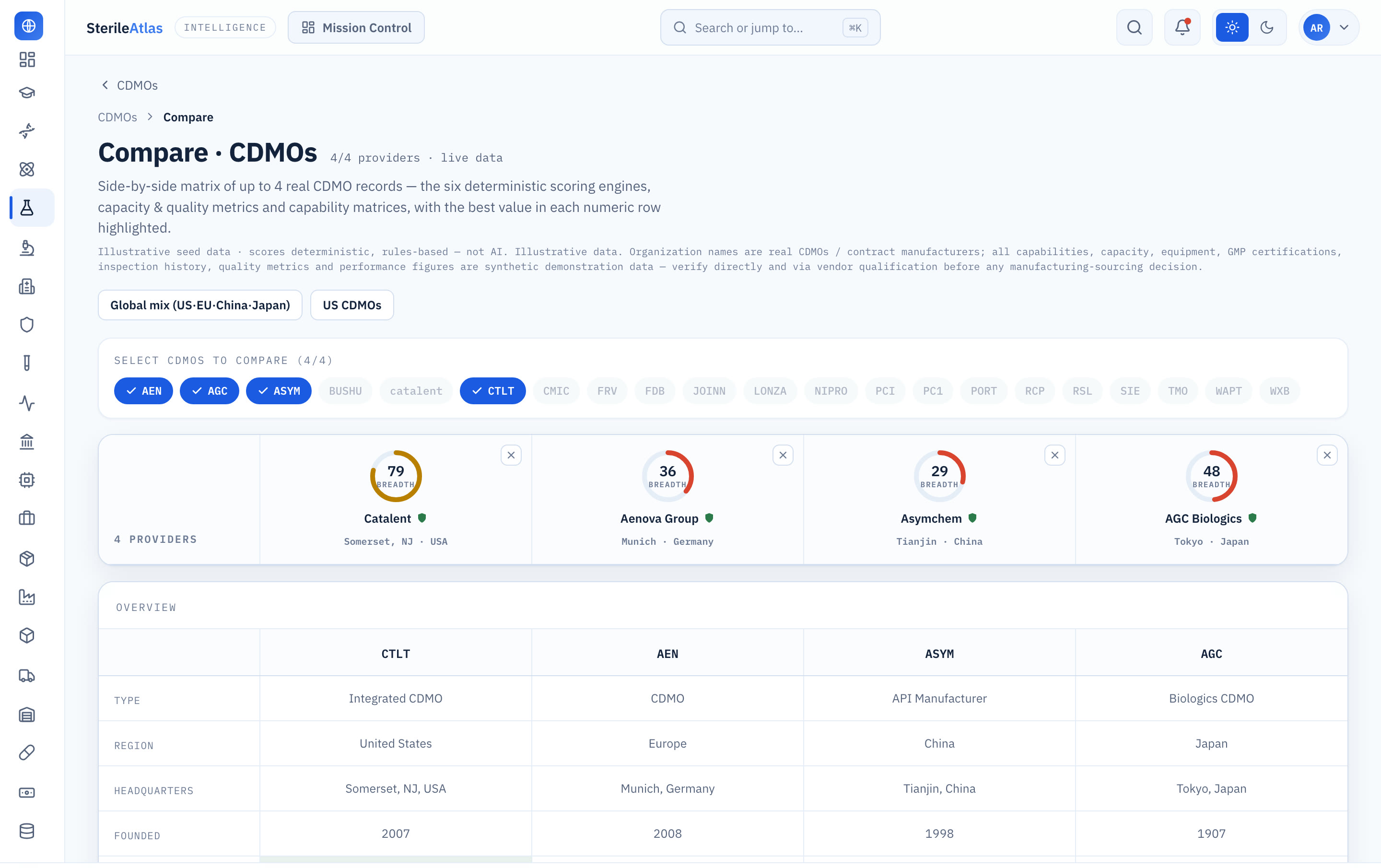The height and width of the screenshot is (868, 1381).
Task: Click the globe logo icon in the sidebar
Action: click(x=28, y=26)
